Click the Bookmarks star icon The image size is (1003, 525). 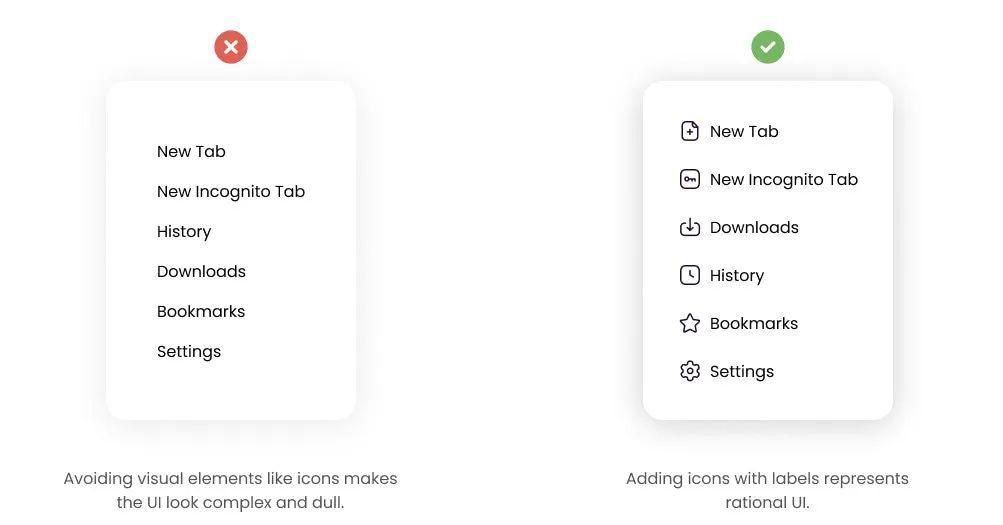(x=690, y=323)
